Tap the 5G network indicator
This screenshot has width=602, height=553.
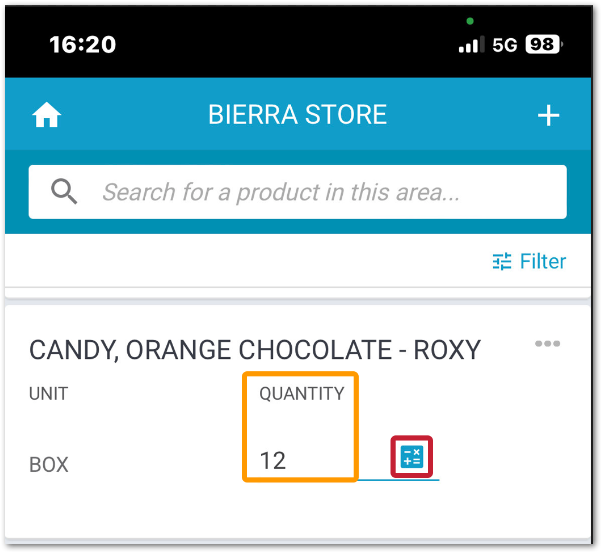point(505,45)
